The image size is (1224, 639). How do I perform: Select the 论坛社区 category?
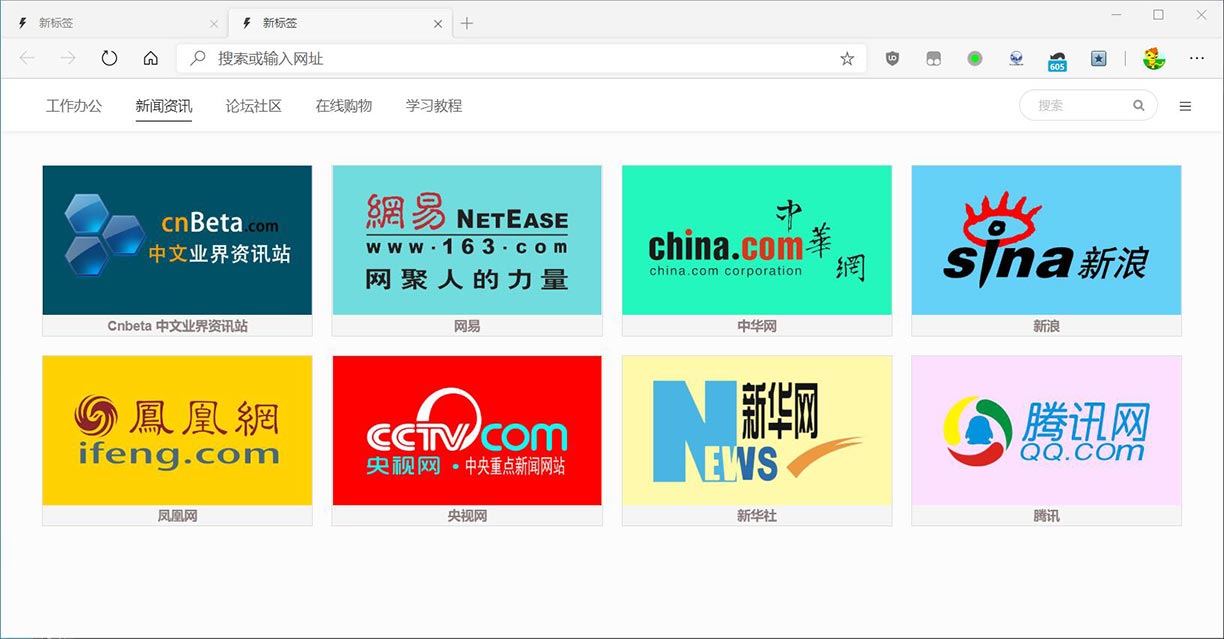[x=254, y=105]
